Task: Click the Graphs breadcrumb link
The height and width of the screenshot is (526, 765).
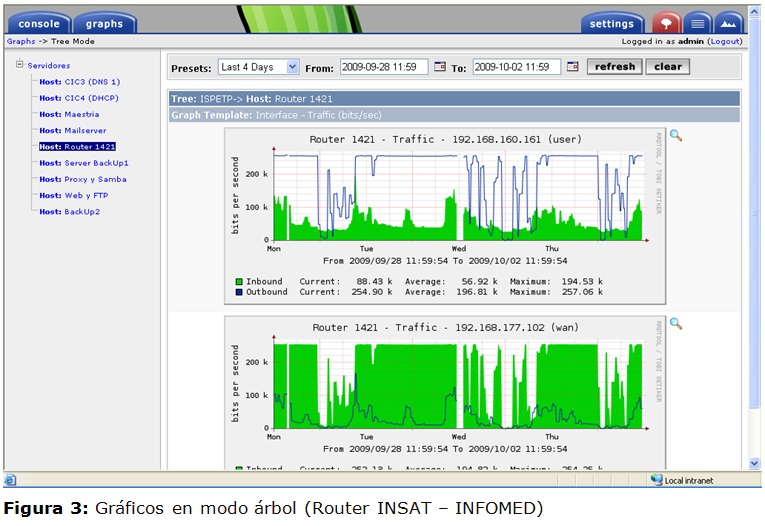Action: click(21, 42)
